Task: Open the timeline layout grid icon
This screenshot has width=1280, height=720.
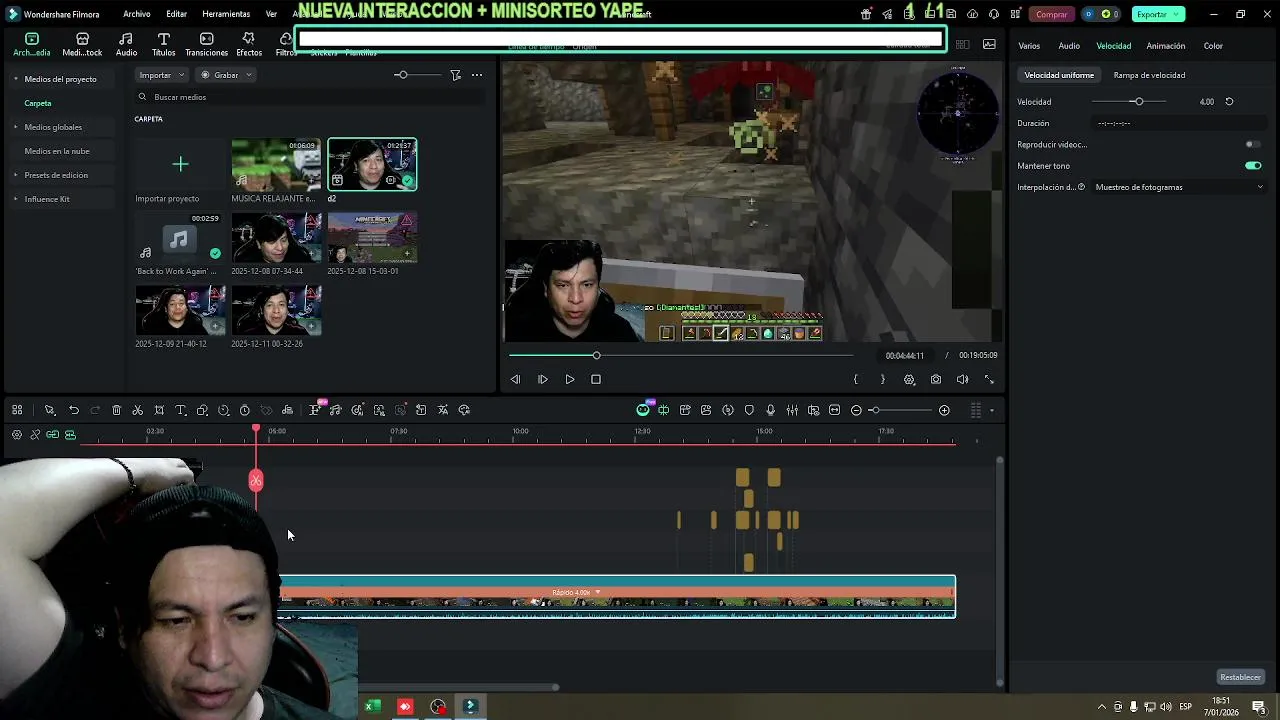Action: coord(17,410)
